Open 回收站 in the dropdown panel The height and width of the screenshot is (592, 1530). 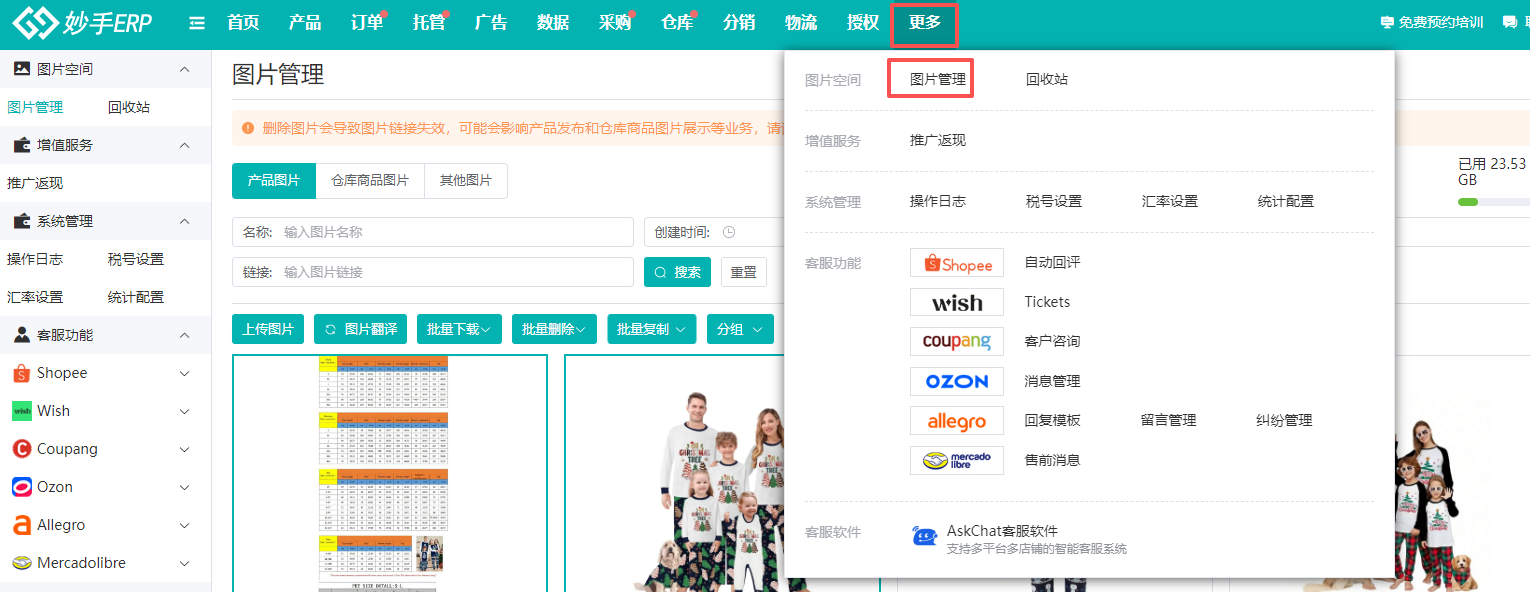[x=1047, y=79]
